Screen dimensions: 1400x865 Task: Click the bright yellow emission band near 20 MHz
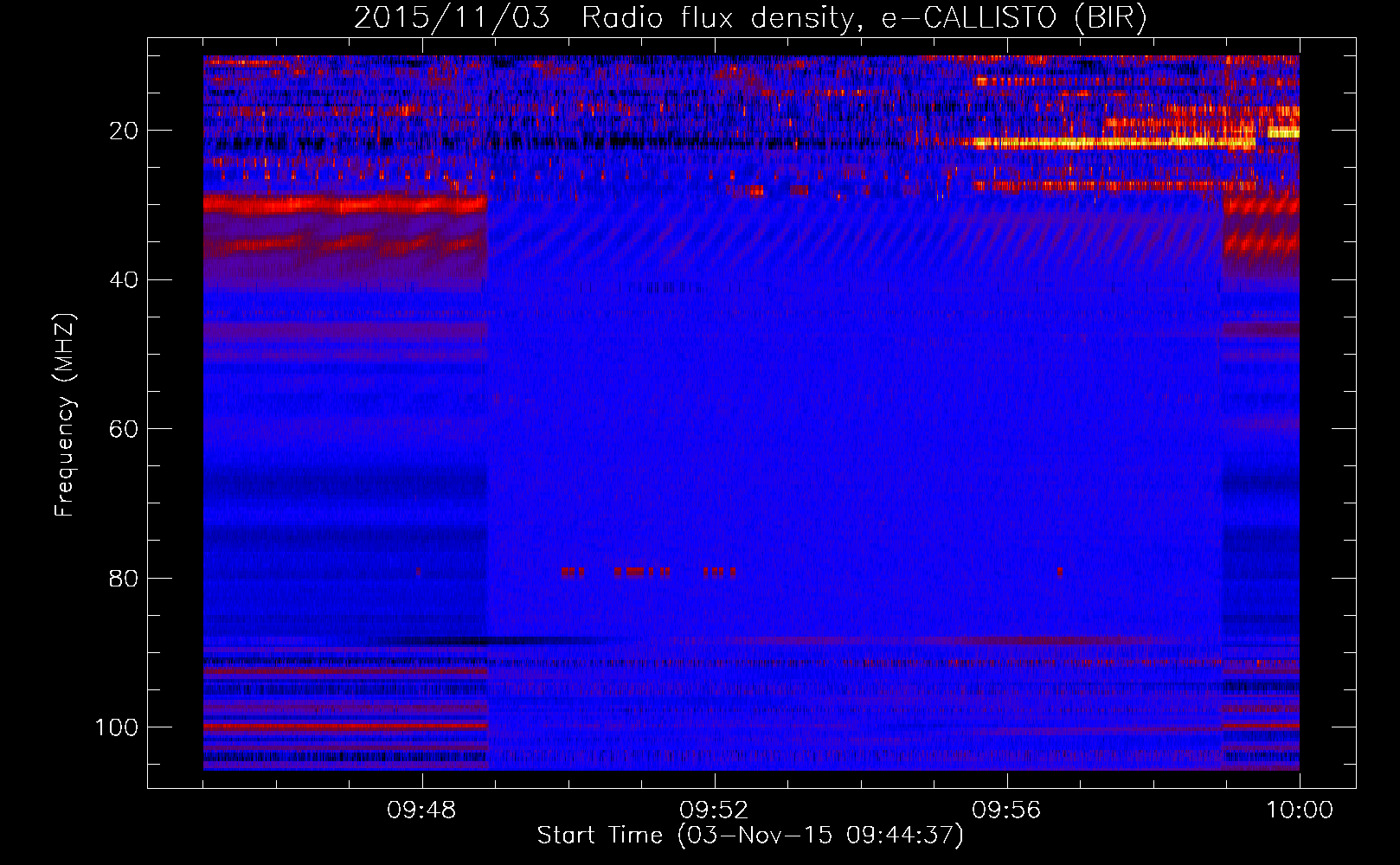point(1114,143)
